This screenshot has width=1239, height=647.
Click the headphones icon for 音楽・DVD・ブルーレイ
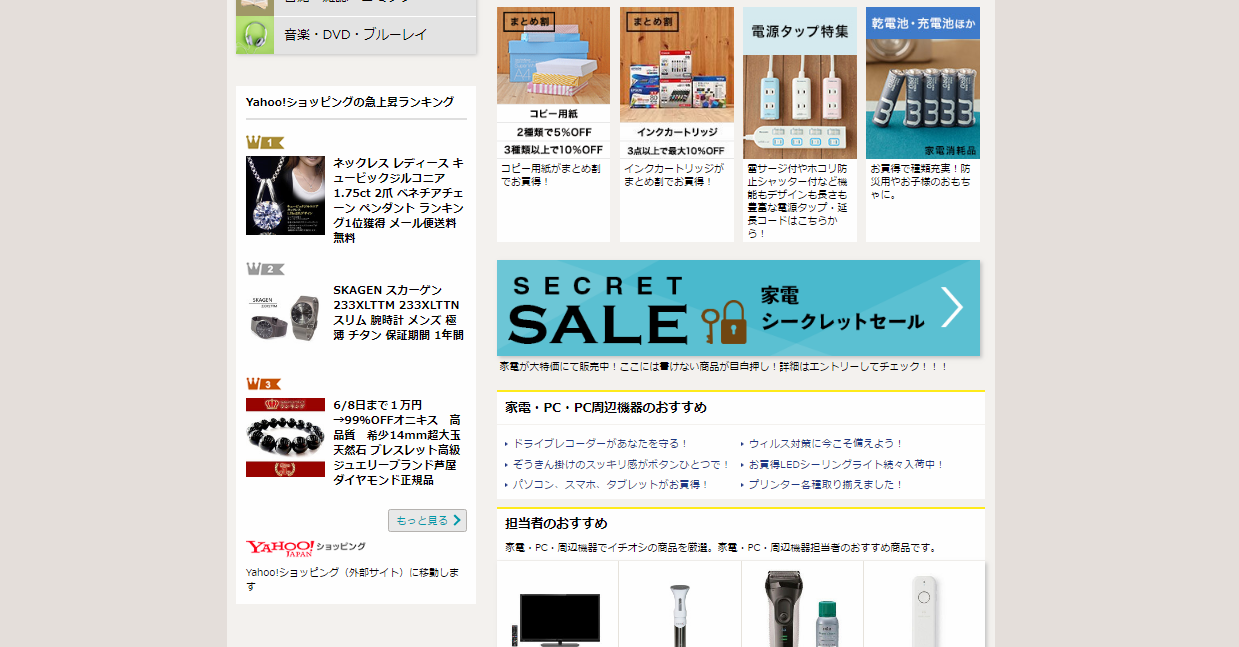point(254,35)
